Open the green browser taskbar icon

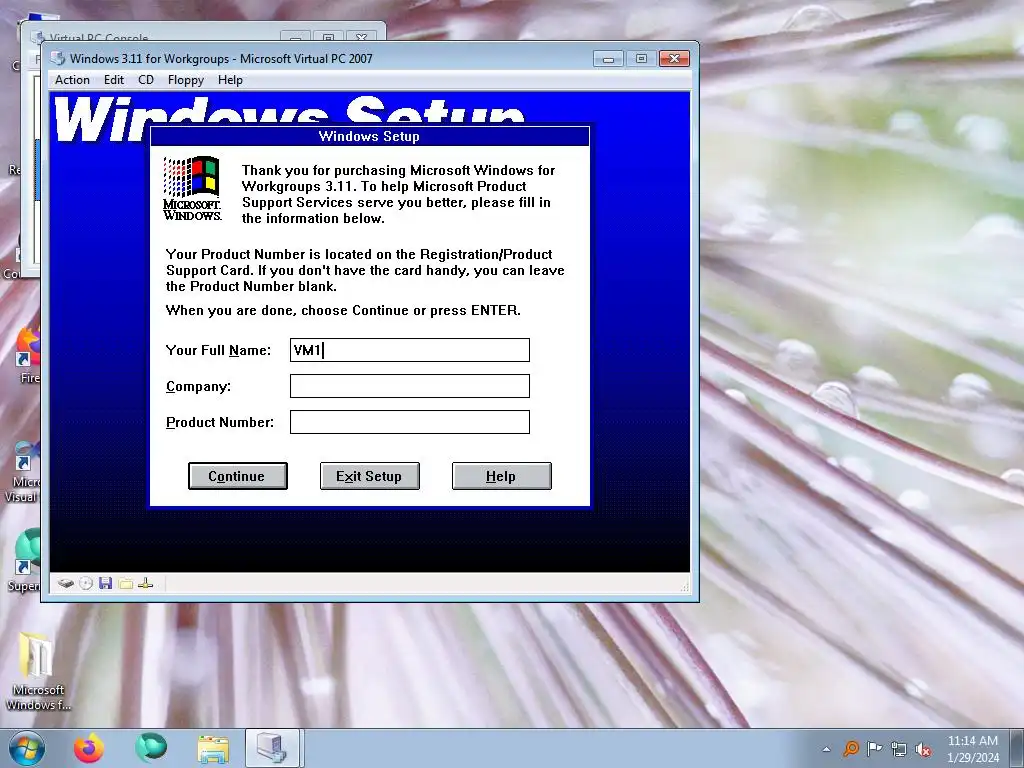pos(151,748)
